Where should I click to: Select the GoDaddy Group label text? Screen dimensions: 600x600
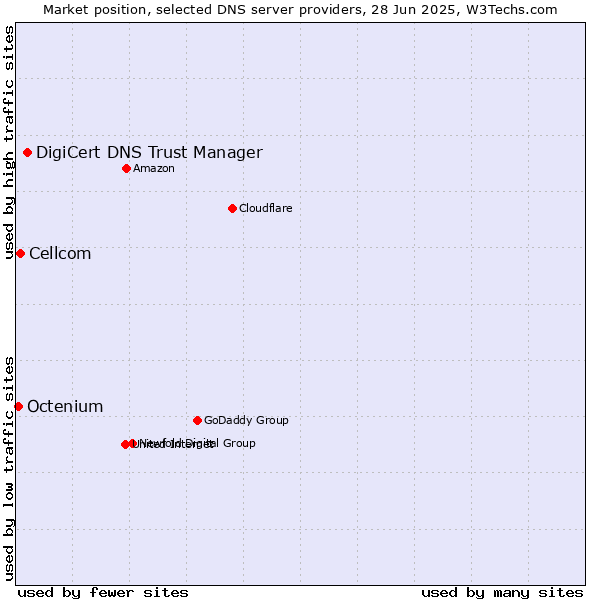[x=246, y=420]
